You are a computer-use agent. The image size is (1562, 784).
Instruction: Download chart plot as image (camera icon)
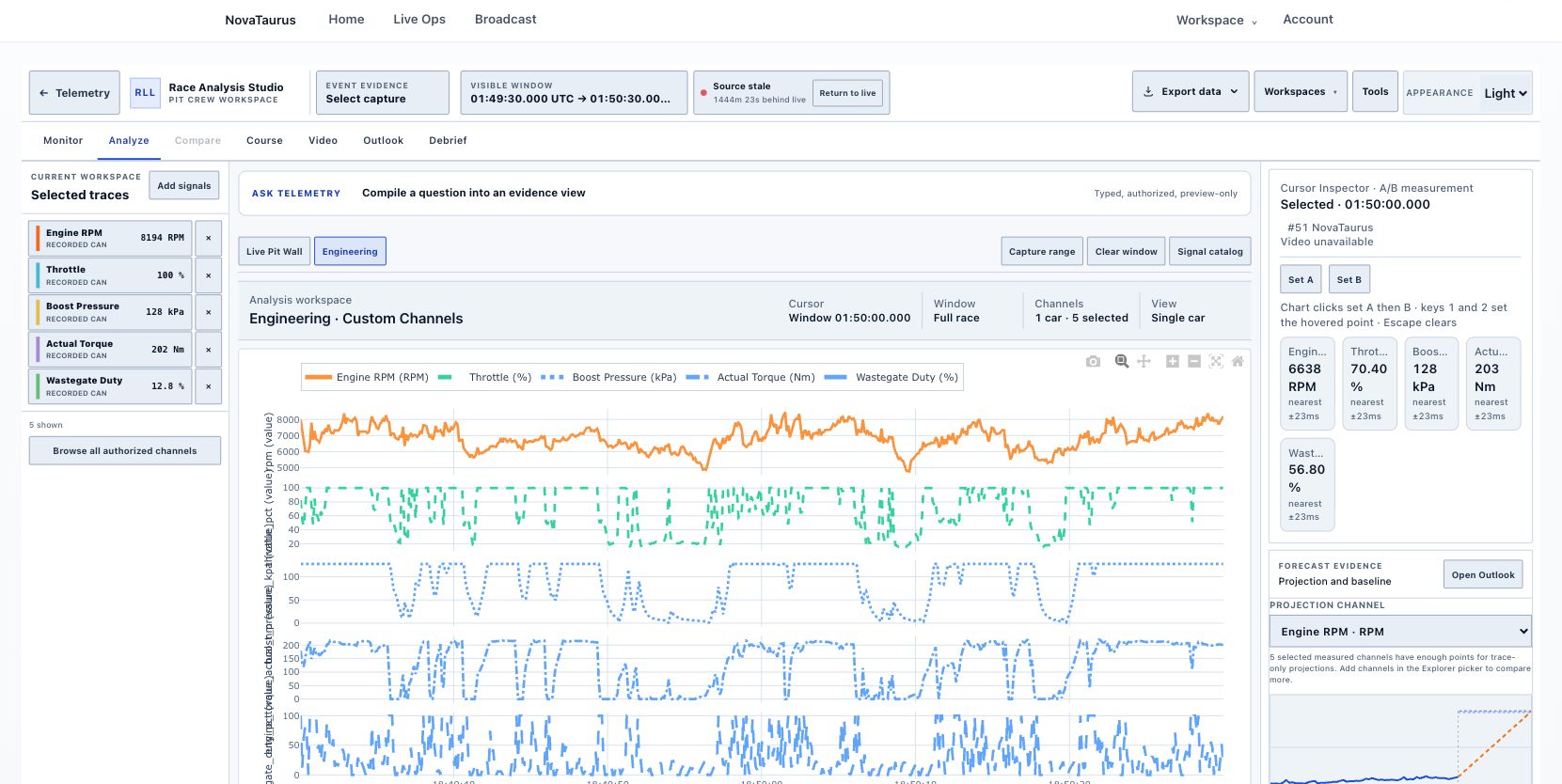(1093, 361)
